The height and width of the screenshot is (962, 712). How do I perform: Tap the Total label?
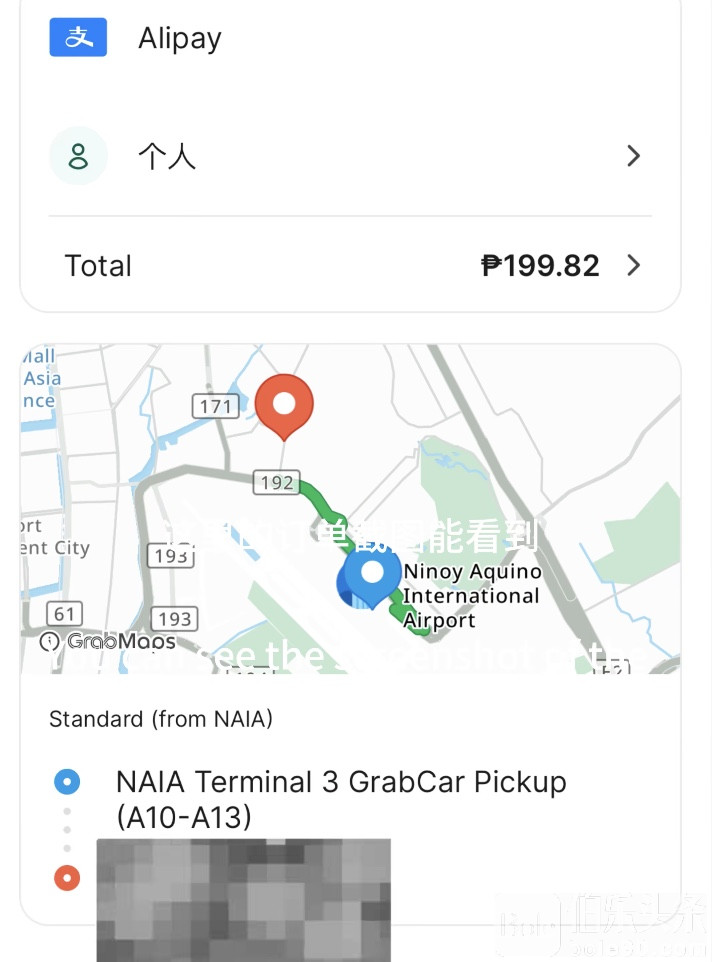coord(98,265)
